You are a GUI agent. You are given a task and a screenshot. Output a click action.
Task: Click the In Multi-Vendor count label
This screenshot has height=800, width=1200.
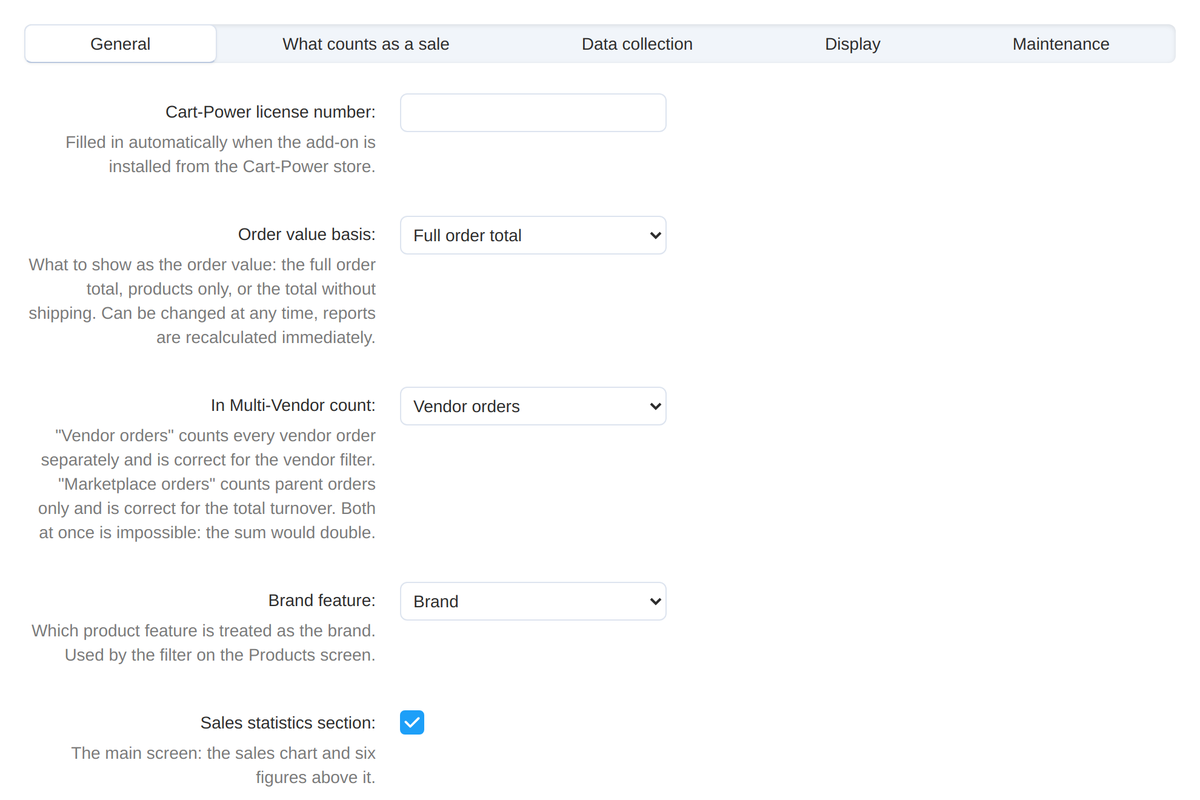point(293,405)
